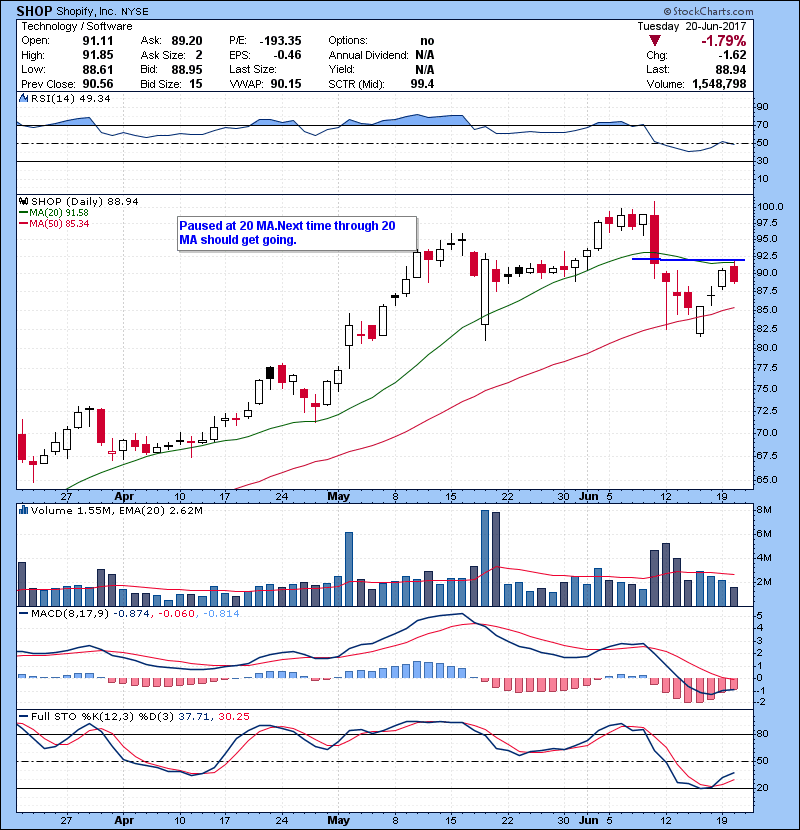Click the SHOP ticker symbol title
Viewport: 800px width, 830px height.
click(x=34, y=11)
